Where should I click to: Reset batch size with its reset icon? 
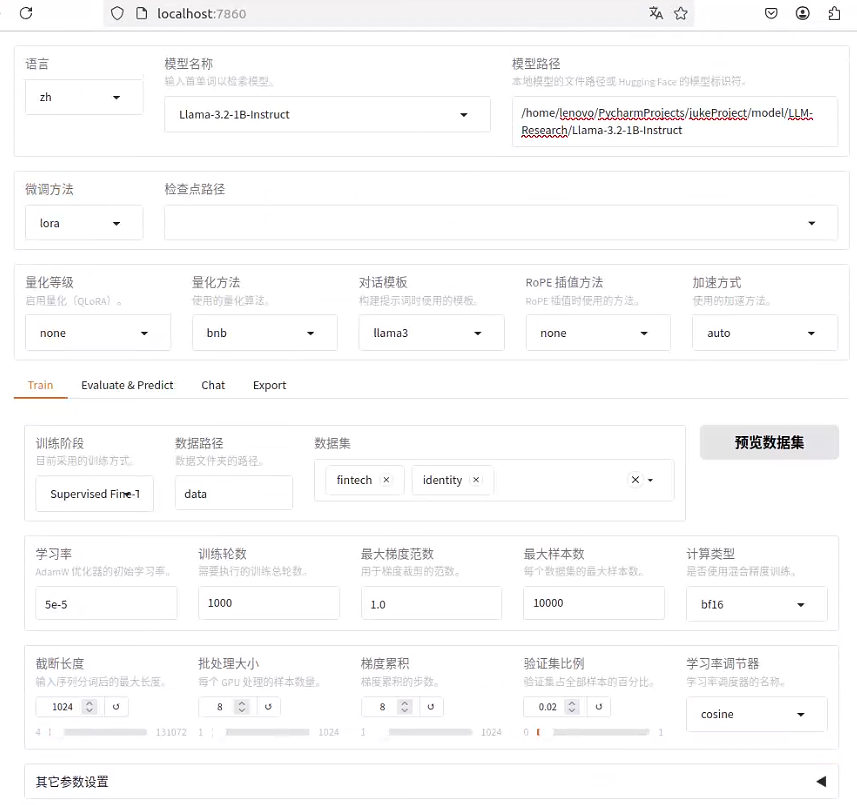click(267, 707)
